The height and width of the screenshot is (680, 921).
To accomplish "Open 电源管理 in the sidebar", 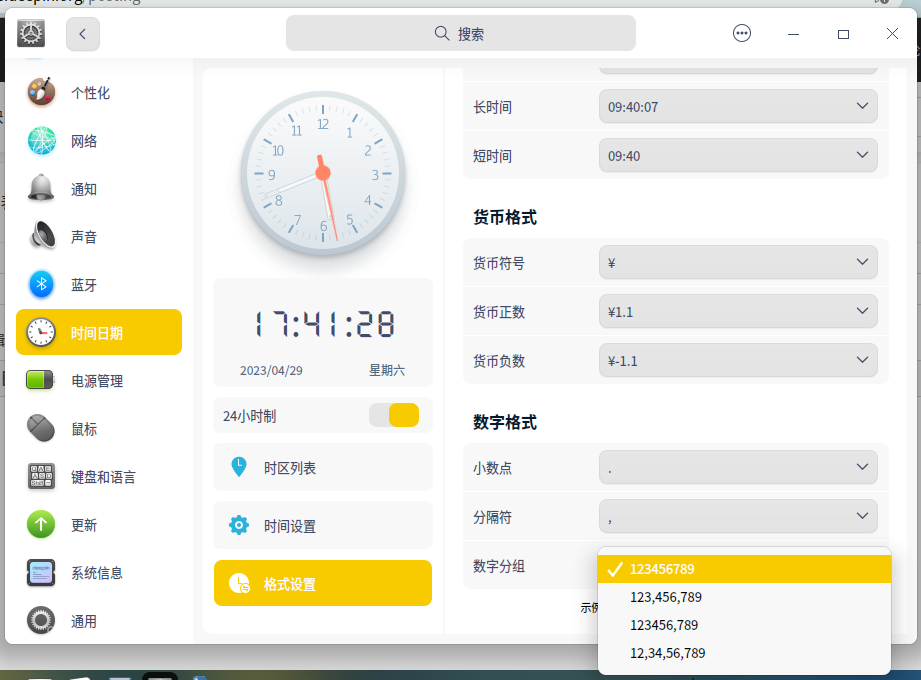I will pos(99,381).
